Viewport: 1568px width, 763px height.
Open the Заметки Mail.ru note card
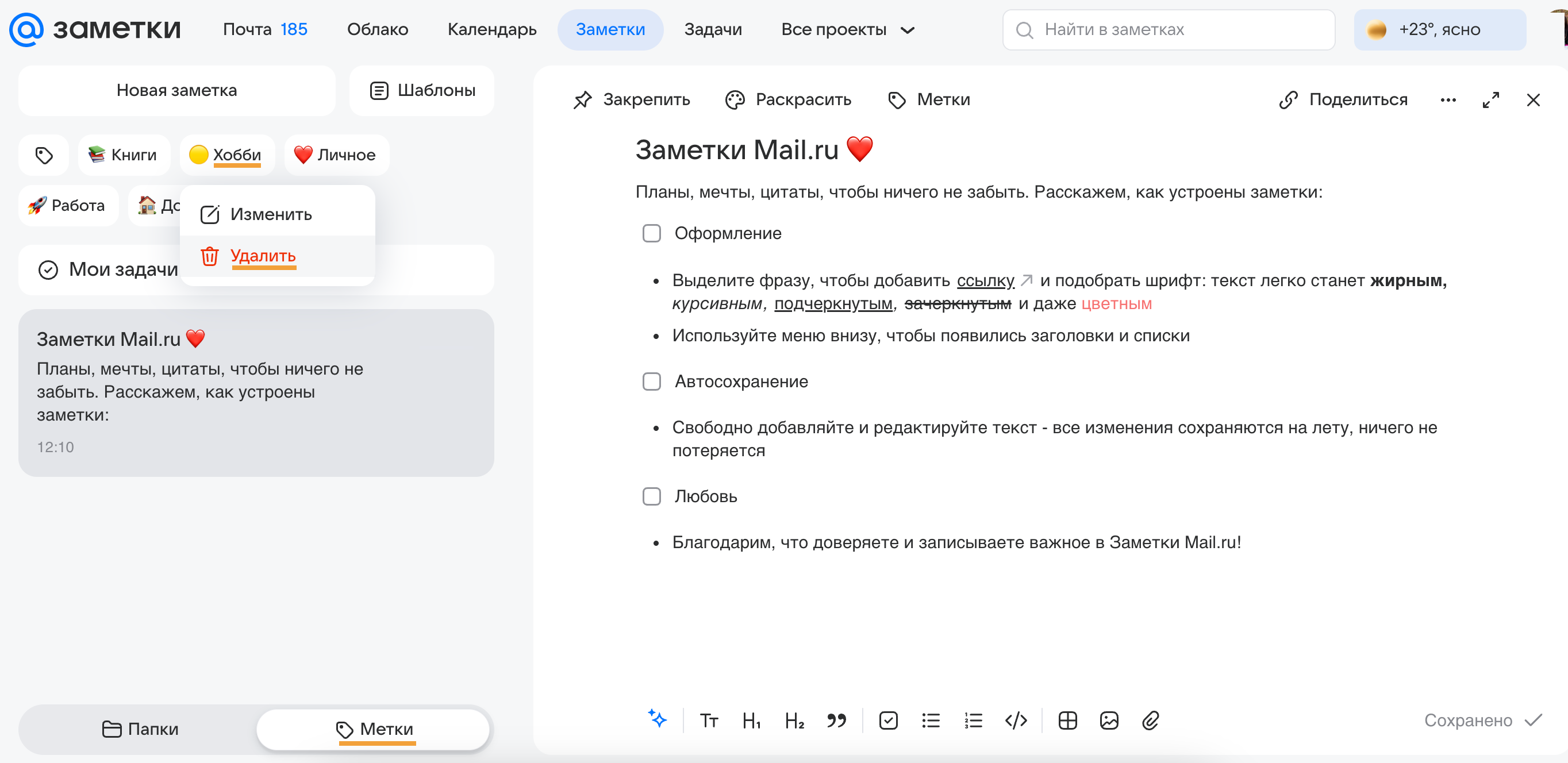click(x=256, y=392)
